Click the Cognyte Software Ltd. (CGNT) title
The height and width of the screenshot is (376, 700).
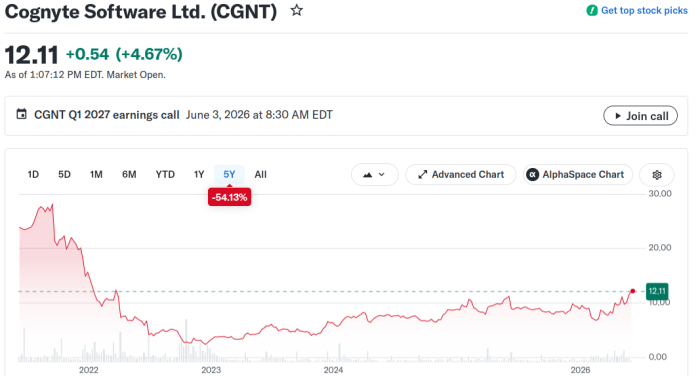click(141, 12)
